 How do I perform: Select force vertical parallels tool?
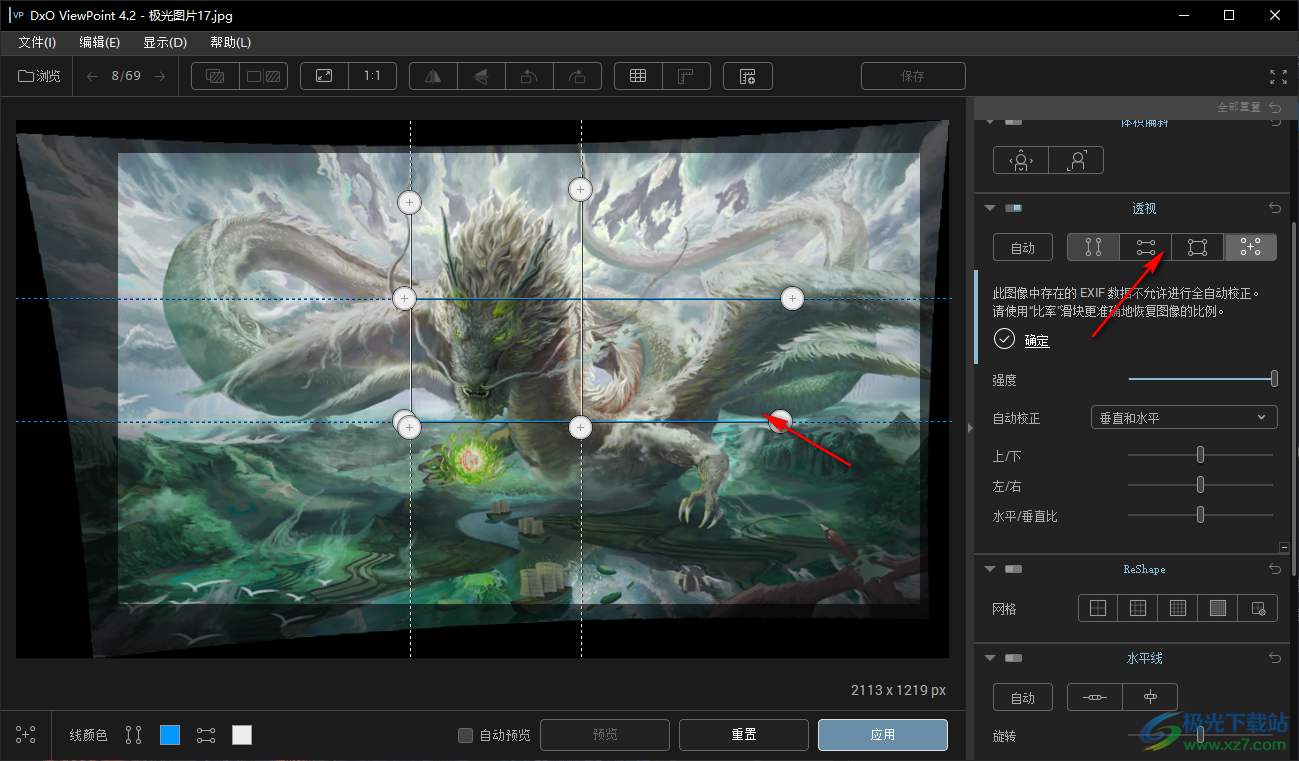click(x=1093, y=247)
